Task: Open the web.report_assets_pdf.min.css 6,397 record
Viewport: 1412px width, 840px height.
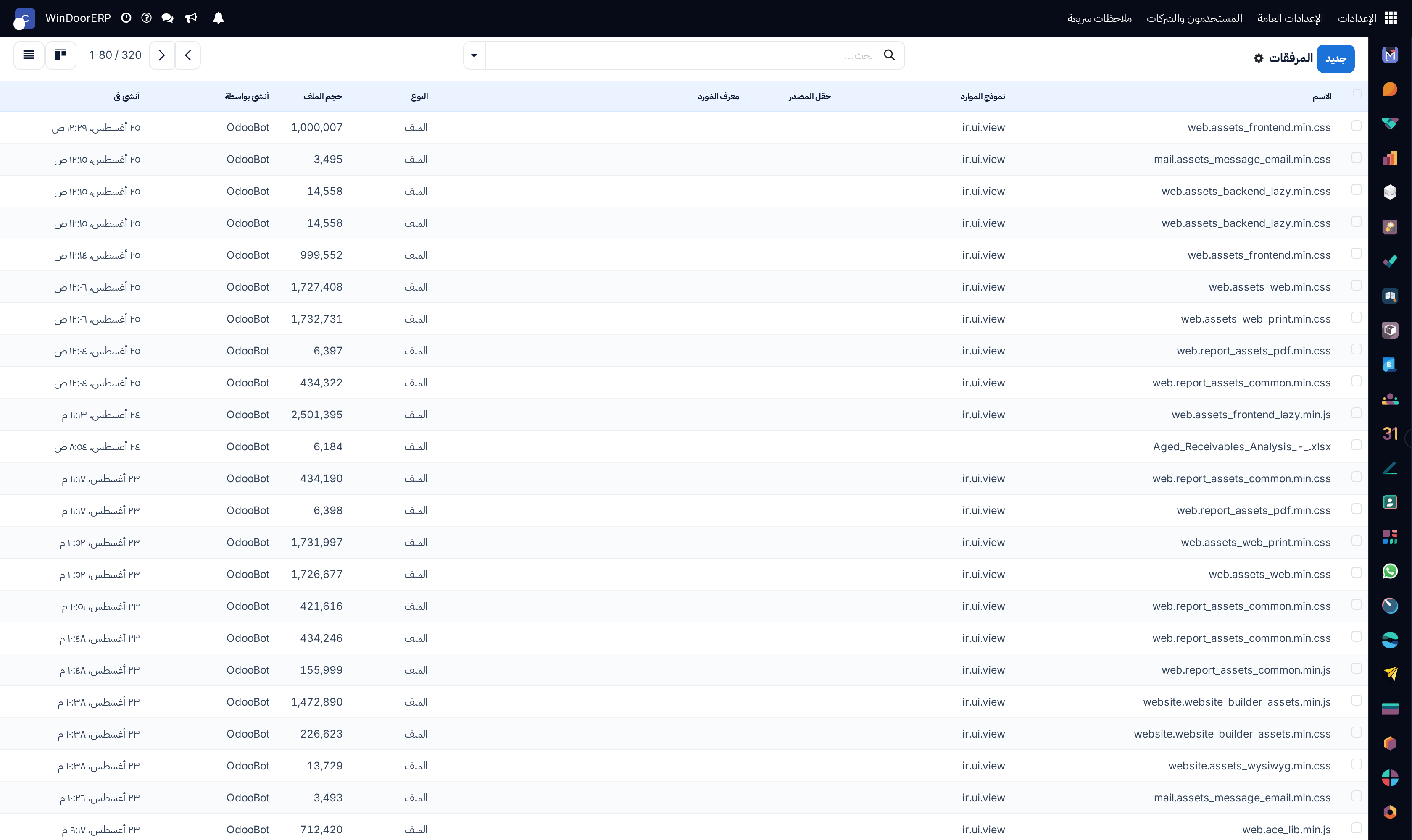Action: pos(1254,351)
